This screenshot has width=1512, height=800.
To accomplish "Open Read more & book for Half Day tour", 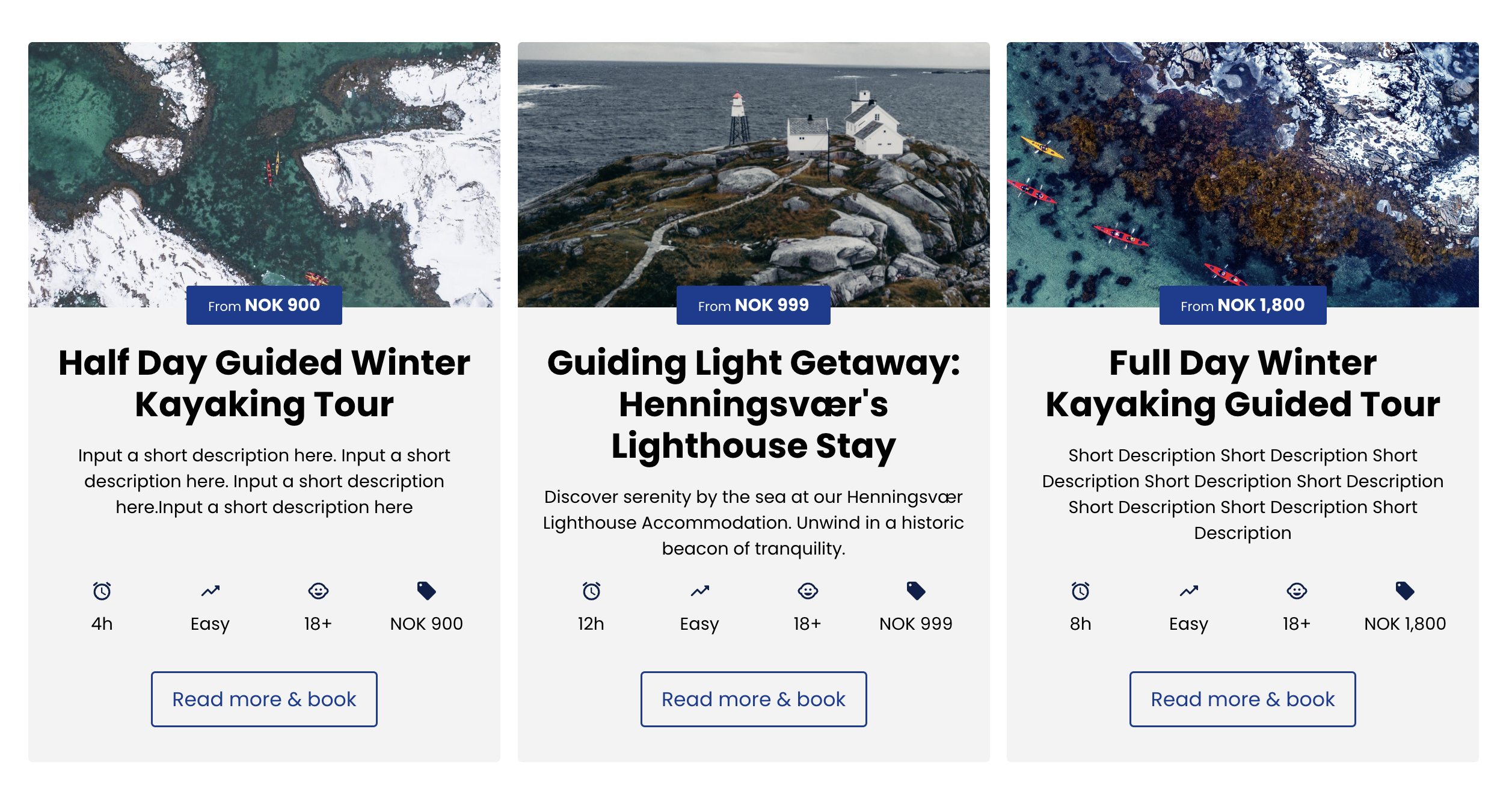I will click(264, 699).
